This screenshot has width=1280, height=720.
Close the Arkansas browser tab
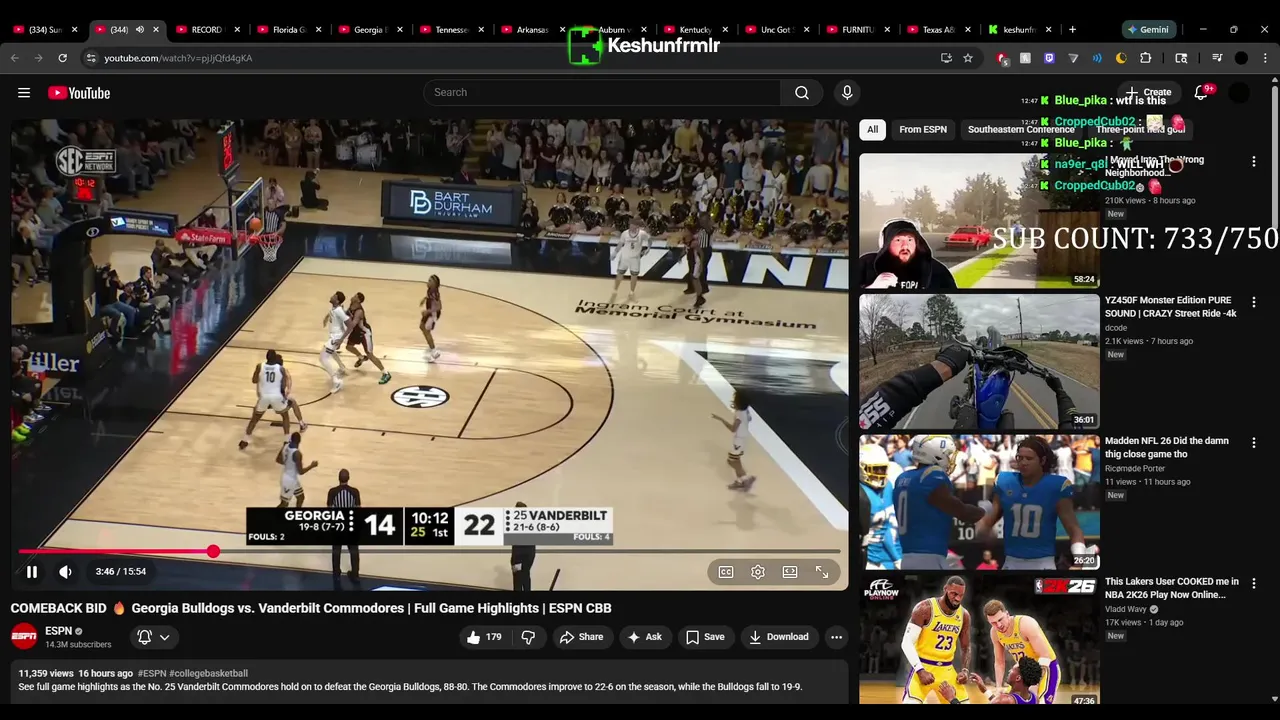click(x=563, y=30)
